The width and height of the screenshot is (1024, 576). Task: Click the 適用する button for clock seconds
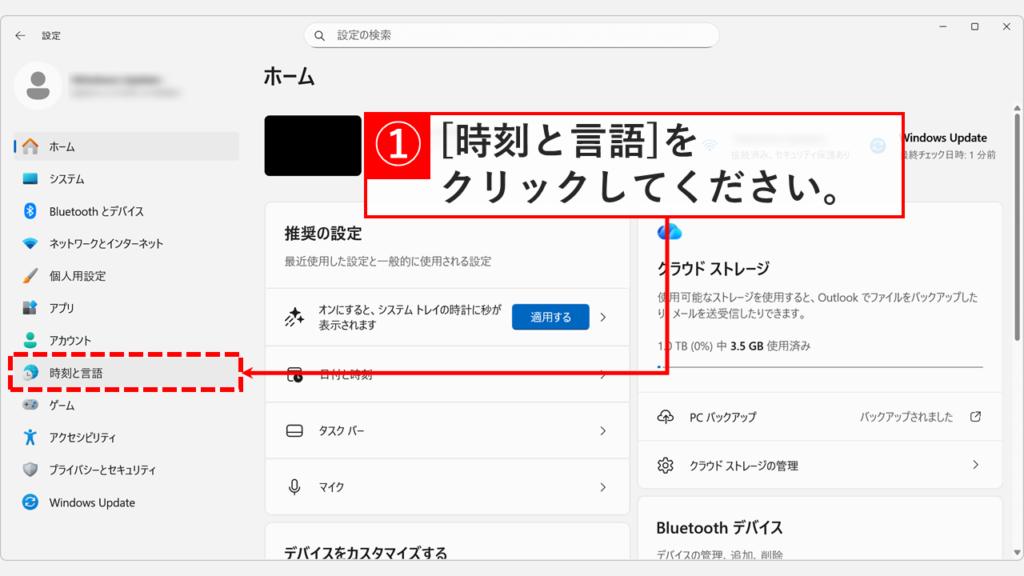550,317
